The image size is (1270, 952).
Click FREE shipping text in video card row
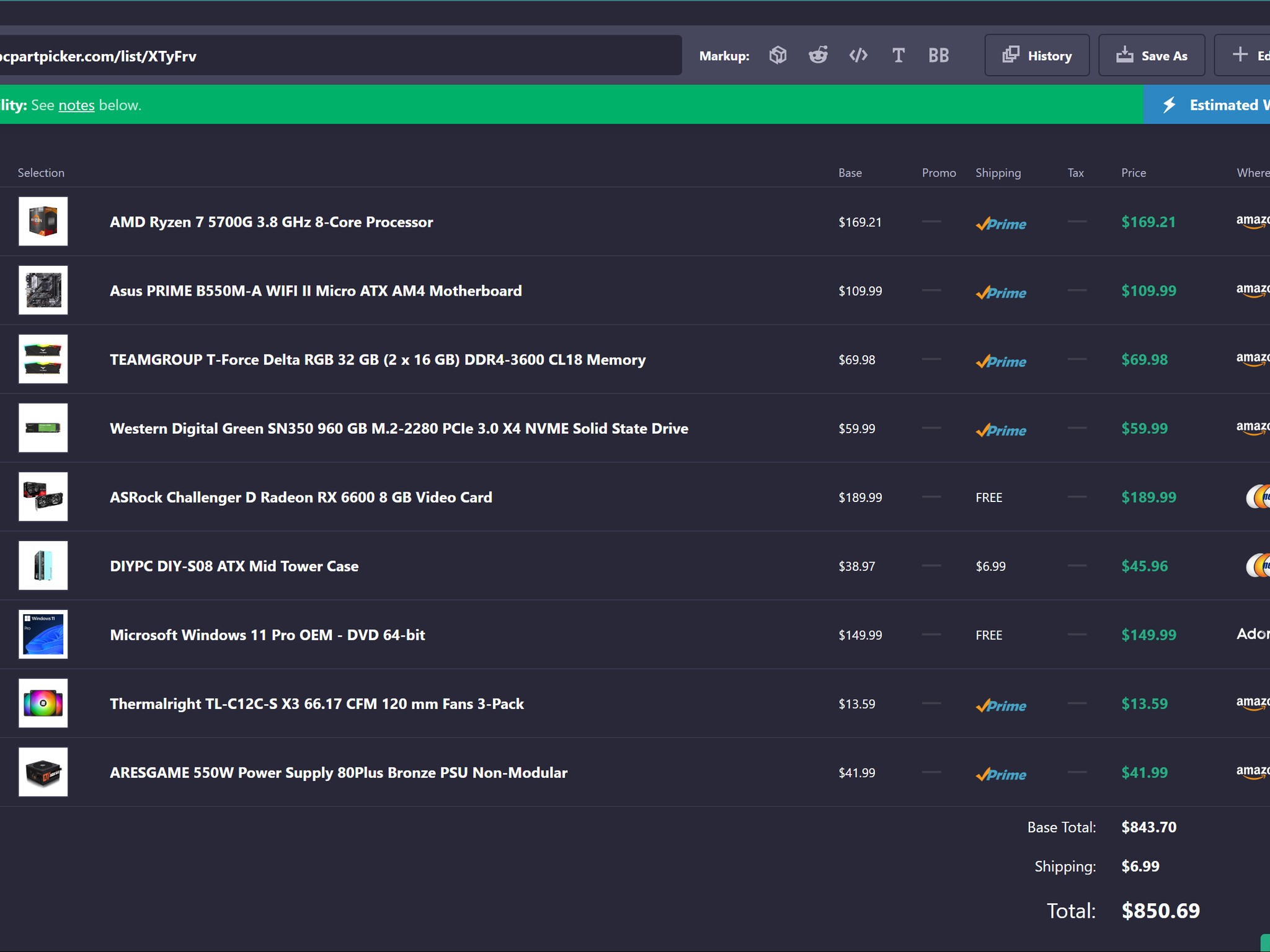988,497
